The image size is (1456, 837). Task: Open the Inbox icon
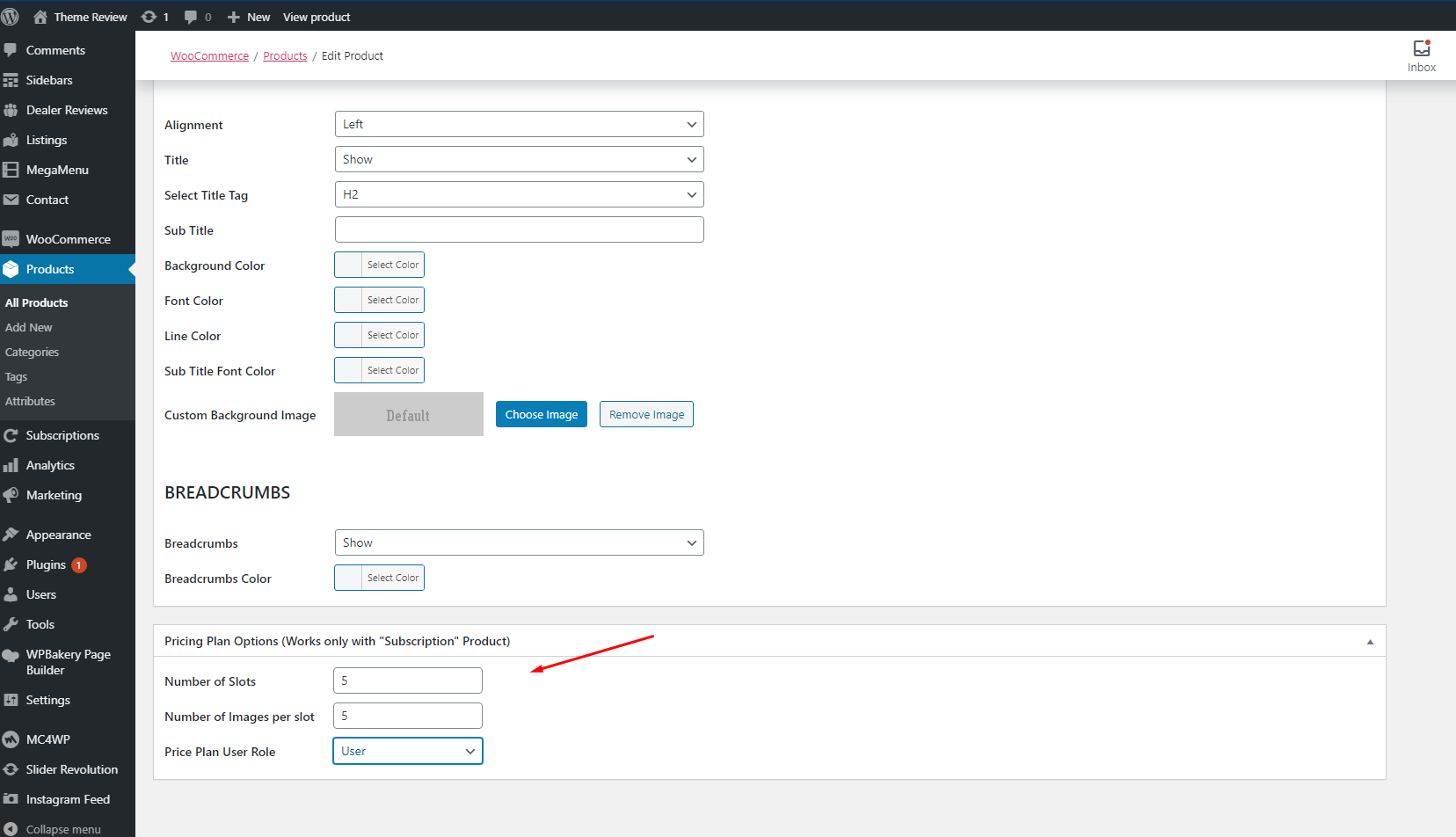(1421, 48)
